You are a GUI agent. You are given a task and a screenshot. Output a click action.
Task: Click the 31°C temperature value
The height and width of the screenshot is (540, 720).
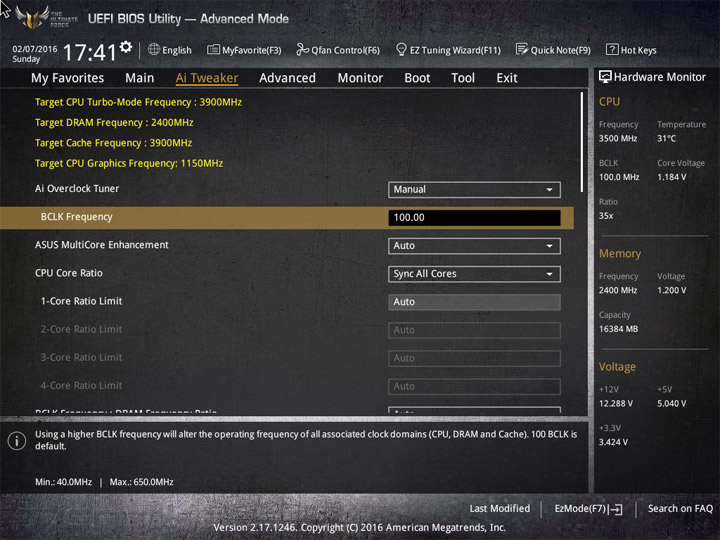(x=666, y=138)
